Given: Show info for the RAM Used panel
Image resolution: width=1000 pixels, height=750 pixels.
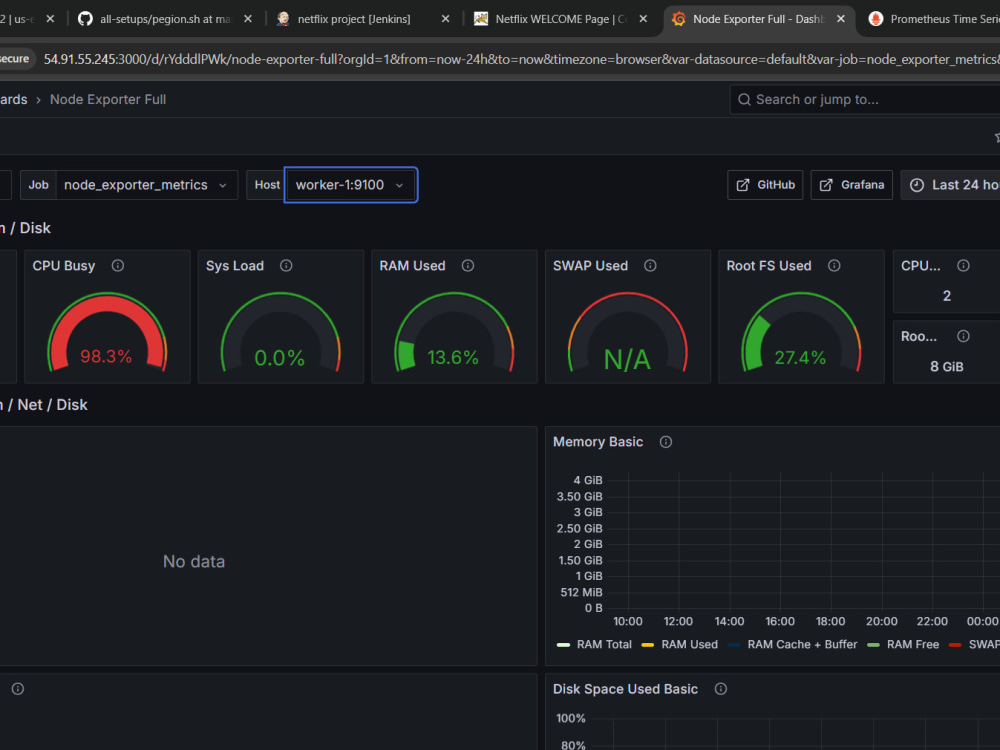Looking at the screenshot, I should point(468,265).
